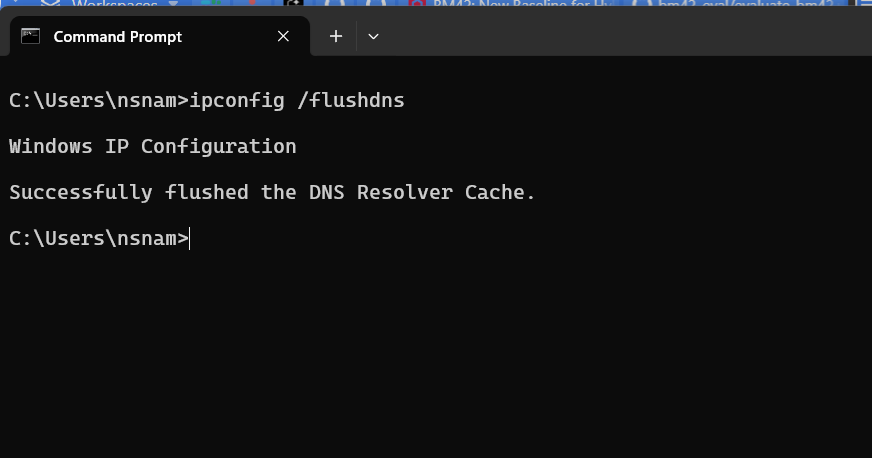872x458 pixels.
Task: Expand the new tab profile dropdown
Action: [373, 37]
